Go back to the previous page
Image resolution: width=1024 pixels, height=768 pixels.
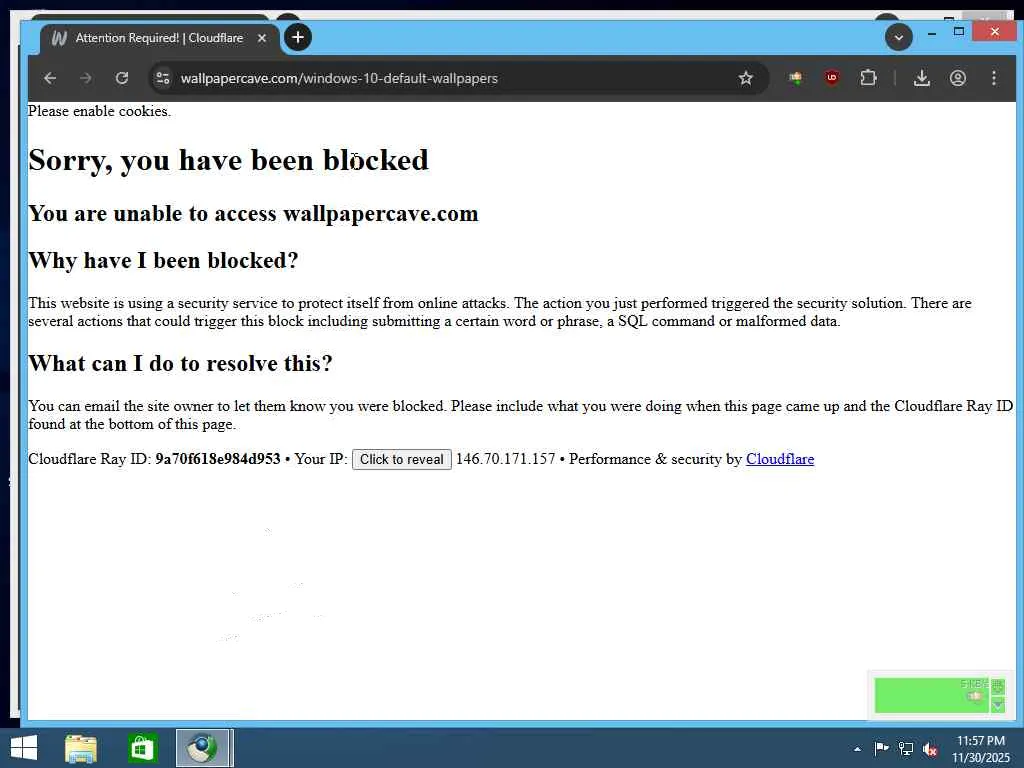pyautogui.click(x=50, y=78)
